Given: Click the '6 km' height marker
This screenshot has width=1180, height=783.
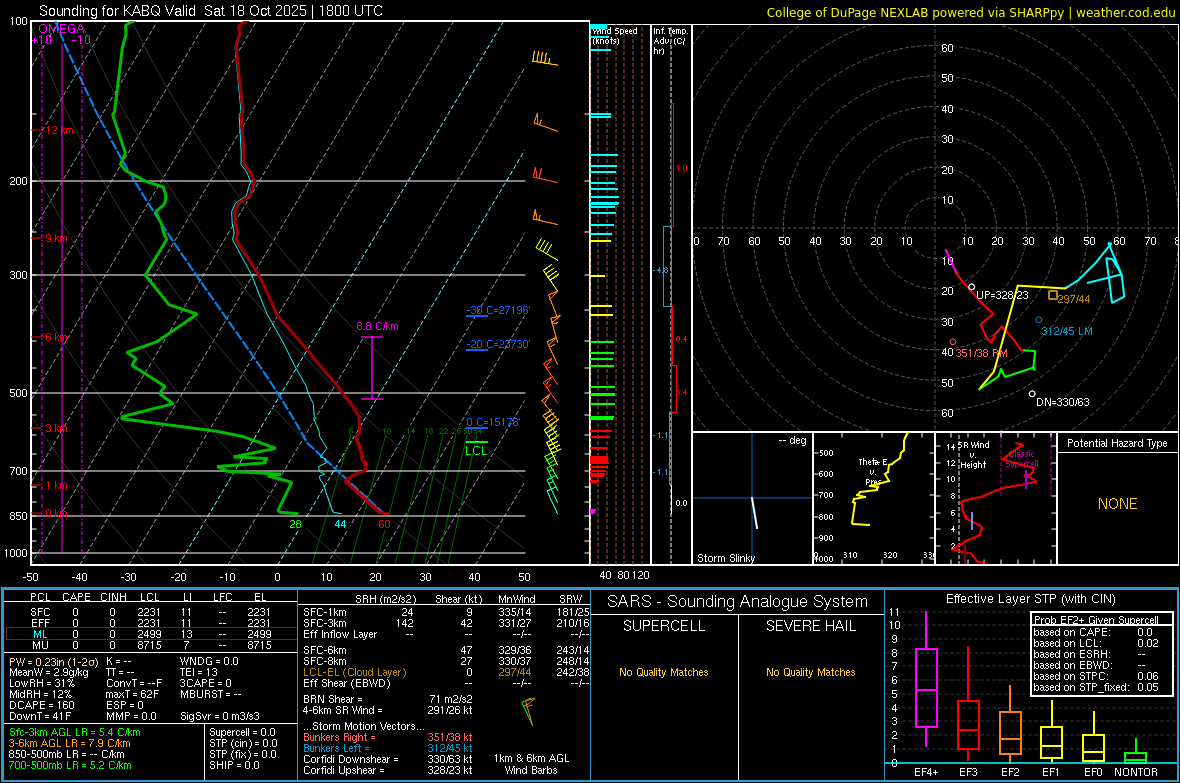Looking at the screenshot, I should pos(56,337).
